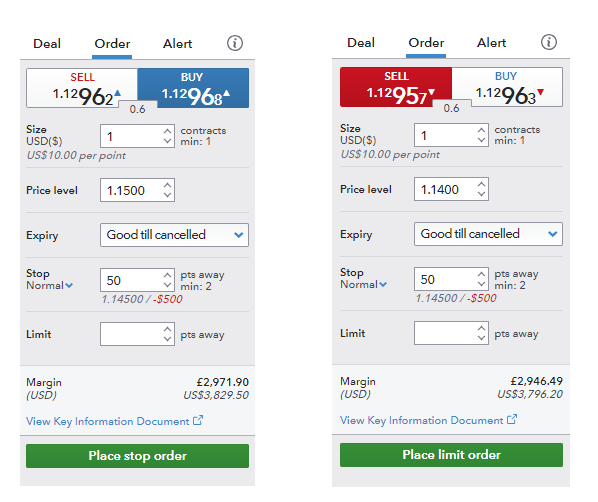Viewport: 598px width, 502px height.
Task: Increase stop distance in limit order ticket
Action: point(481,274)
